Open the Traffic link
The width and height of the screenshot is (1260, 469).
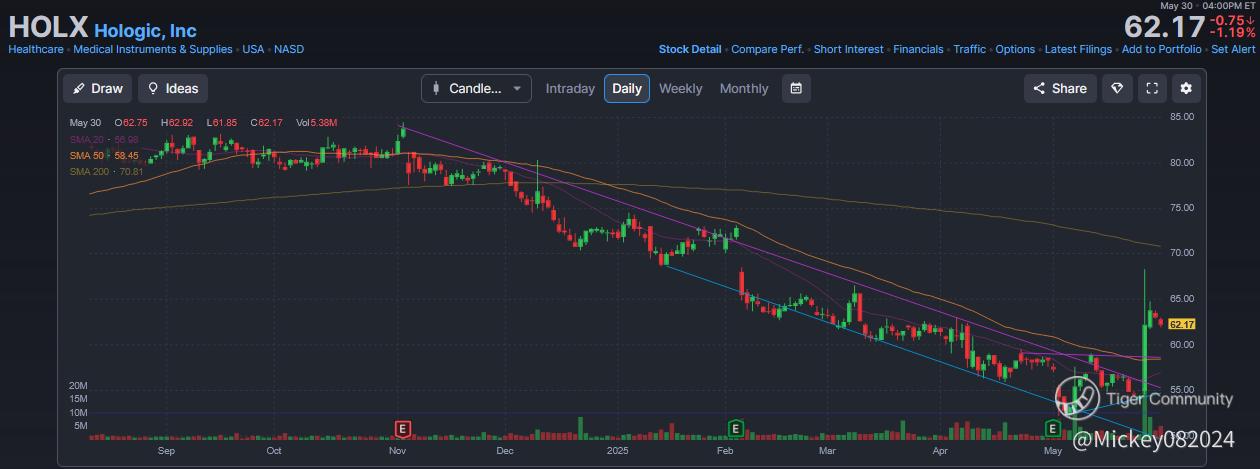pyautogui.click(x=970, y=49)
